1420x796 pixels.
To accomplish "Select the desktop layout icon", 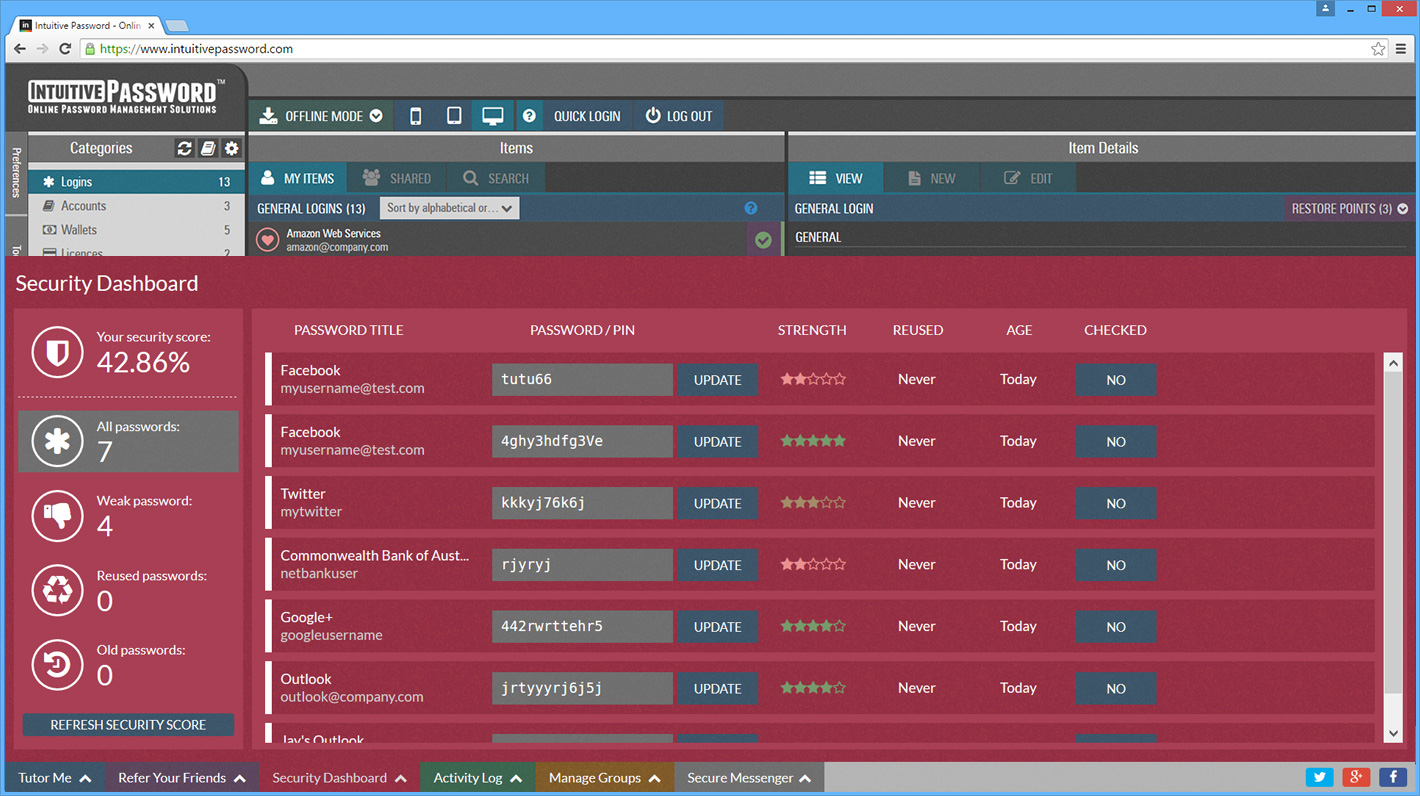I will [x=492, y=116].
